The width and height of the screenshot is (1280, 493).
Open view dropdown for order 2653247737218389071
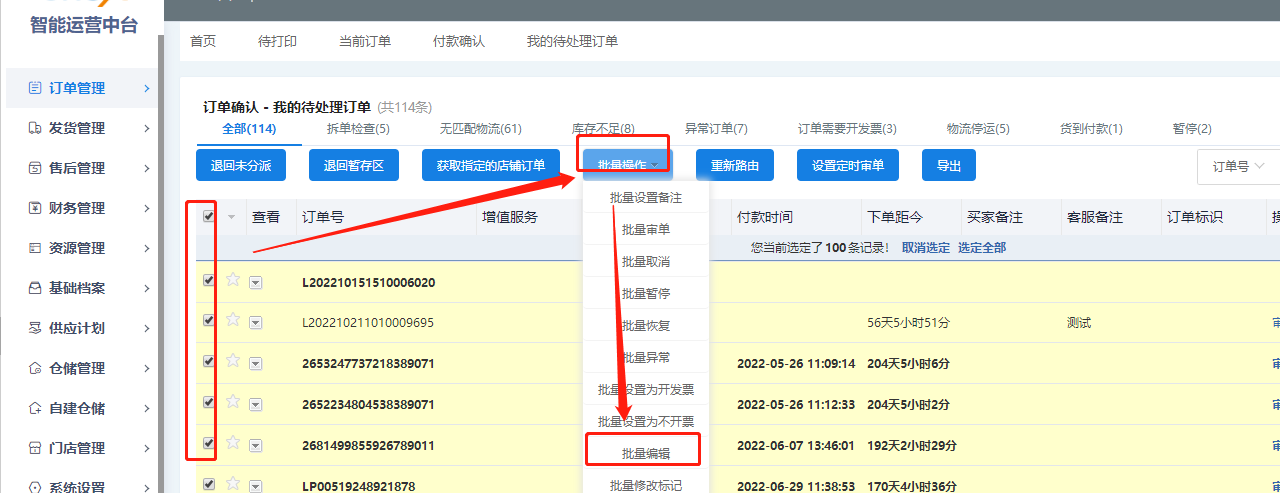tap(255, 364)
